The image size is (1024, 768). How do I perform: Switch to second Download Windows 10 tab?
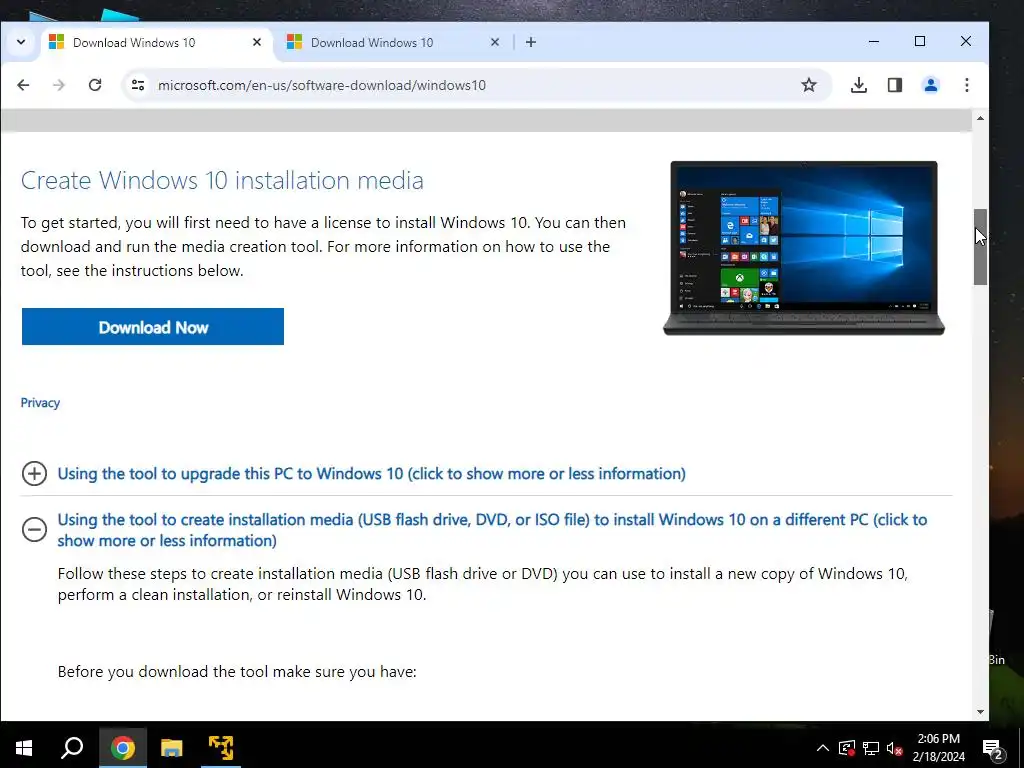pos(392,42)
